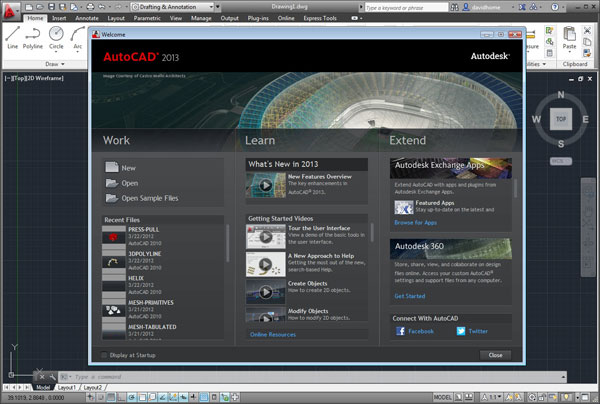Screen dimensions: 600x404
Task: Click the Facebook icon in Connect section
Action: click(x=400, y=331)
